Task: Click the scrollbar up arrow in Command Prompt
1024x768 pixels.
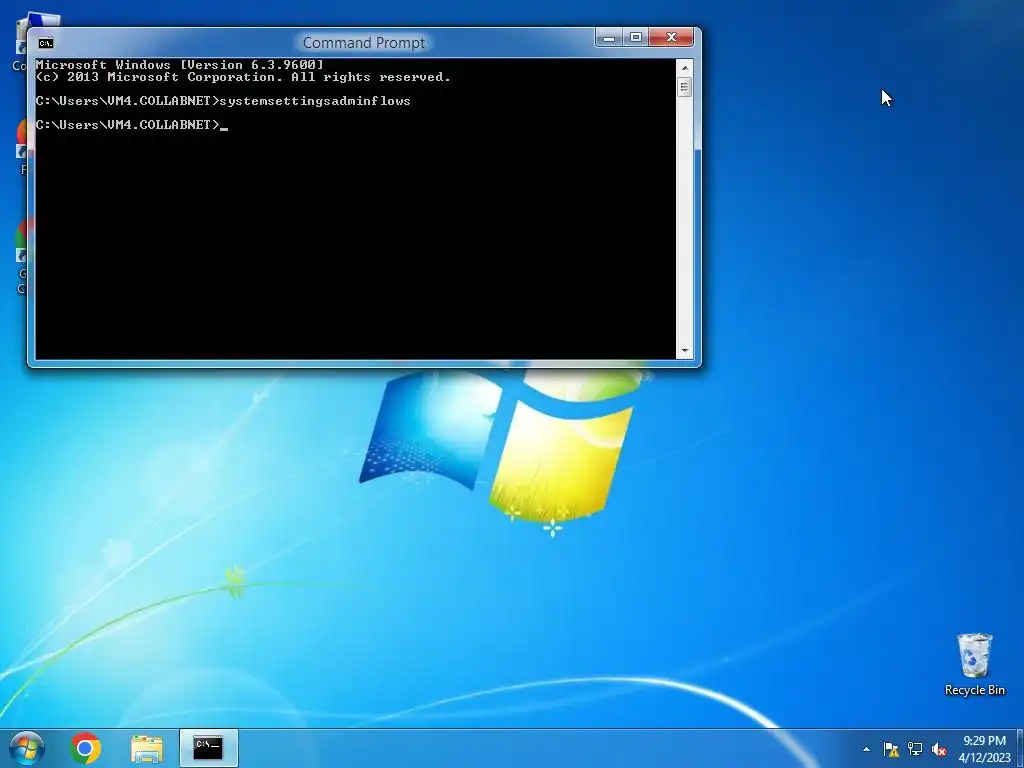Action: 684,67
